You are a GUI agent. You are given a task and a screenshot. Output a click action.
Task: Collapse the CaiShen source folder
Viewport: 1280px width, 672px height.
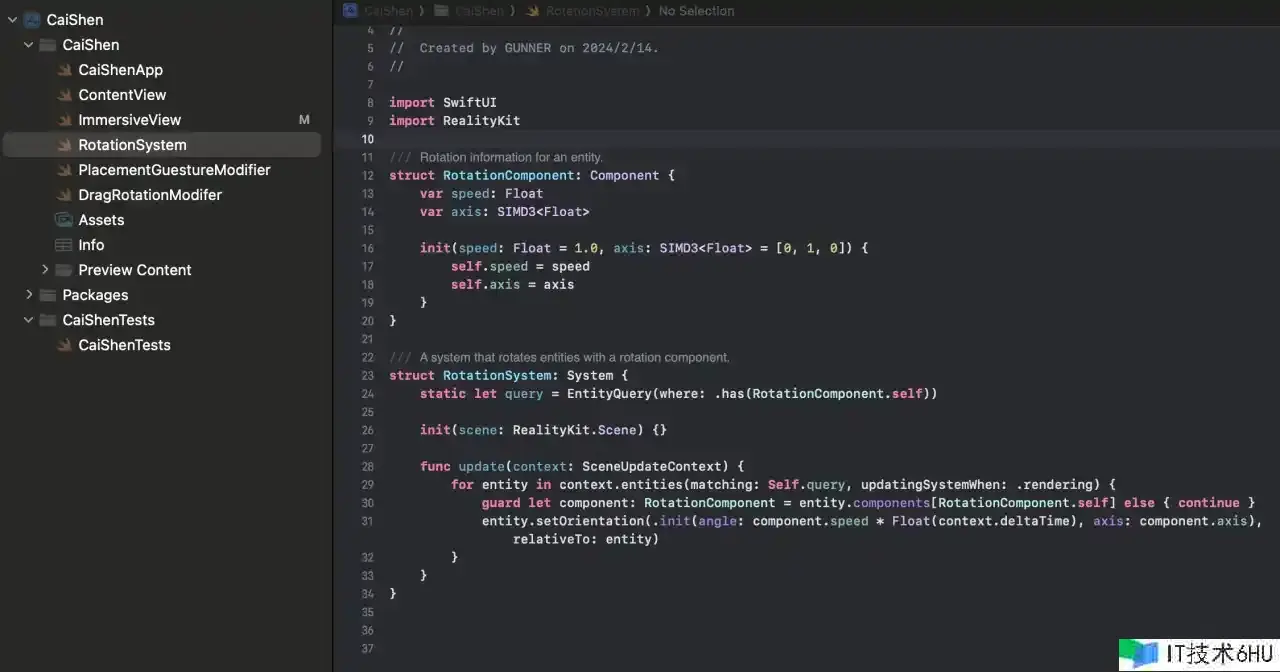click(x=28, y=45)
